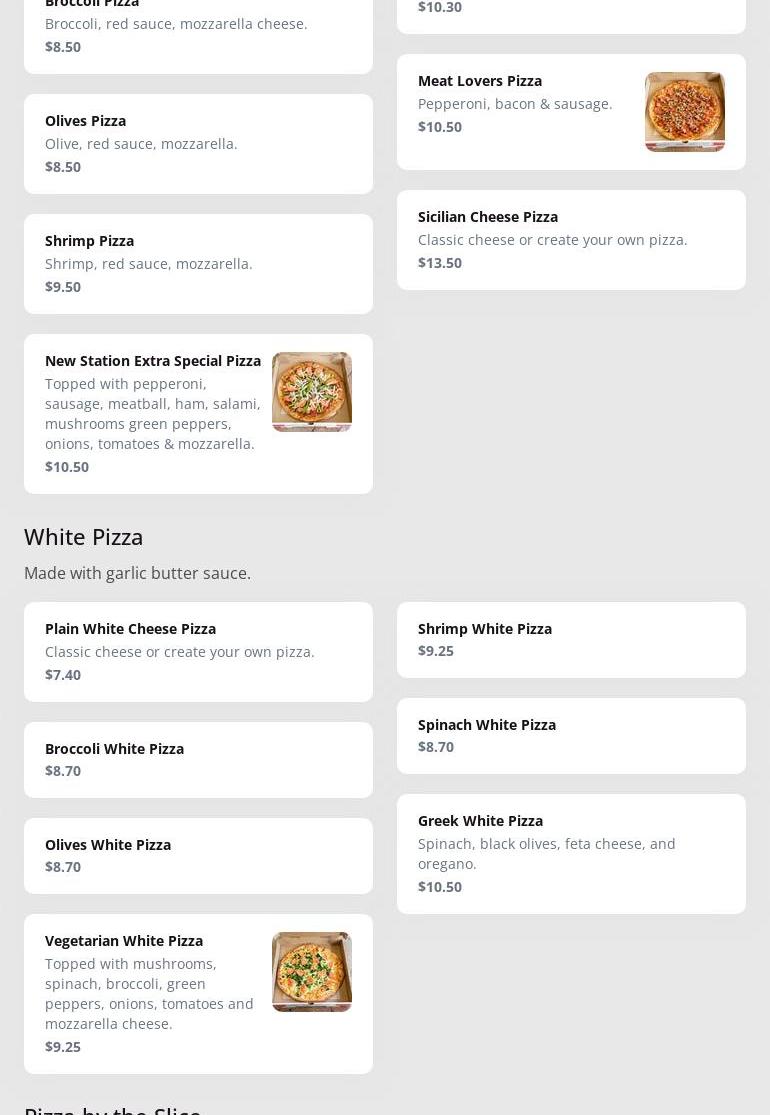This screenshot has height=1115, width=770.
Task: Open the Shrimp White Pizza card
Action: (571, 640)
